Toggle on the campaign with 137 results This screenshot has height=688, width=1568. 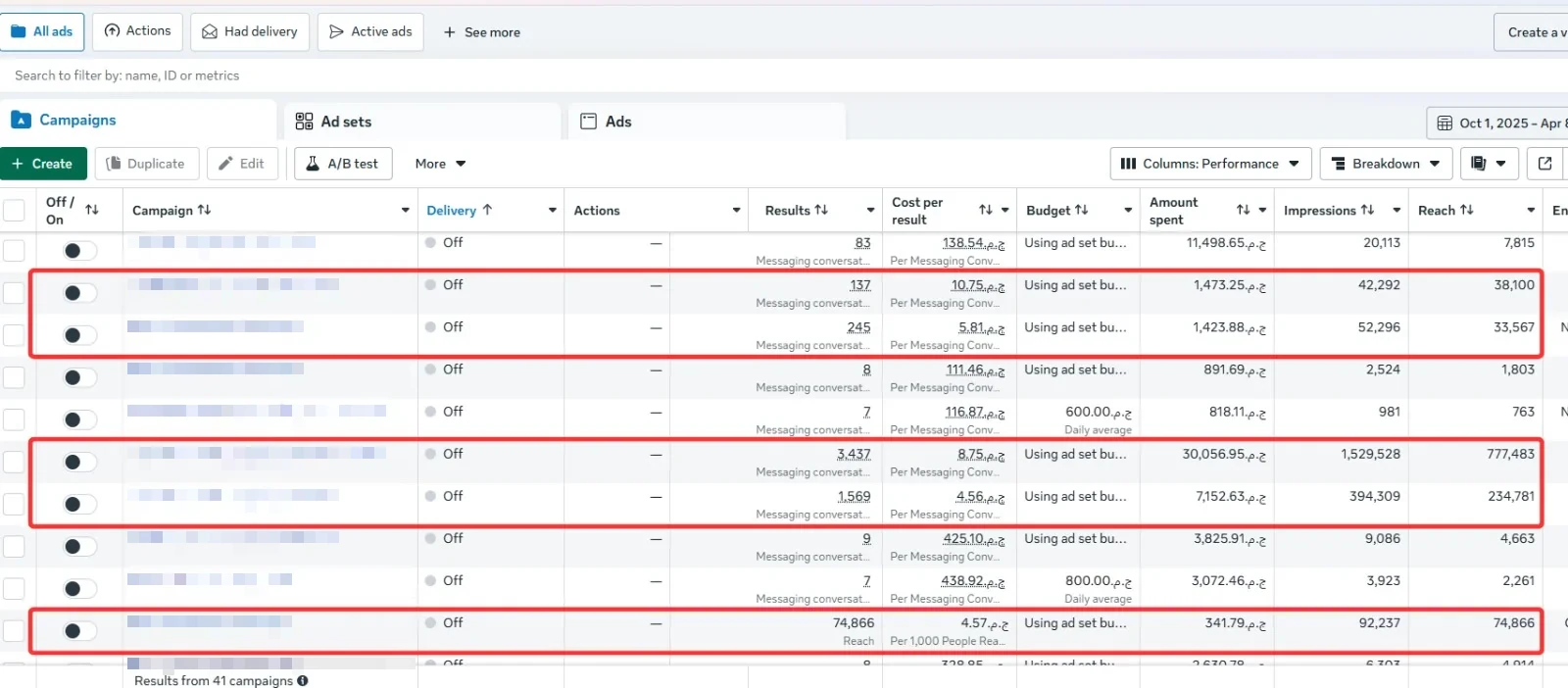79,293
